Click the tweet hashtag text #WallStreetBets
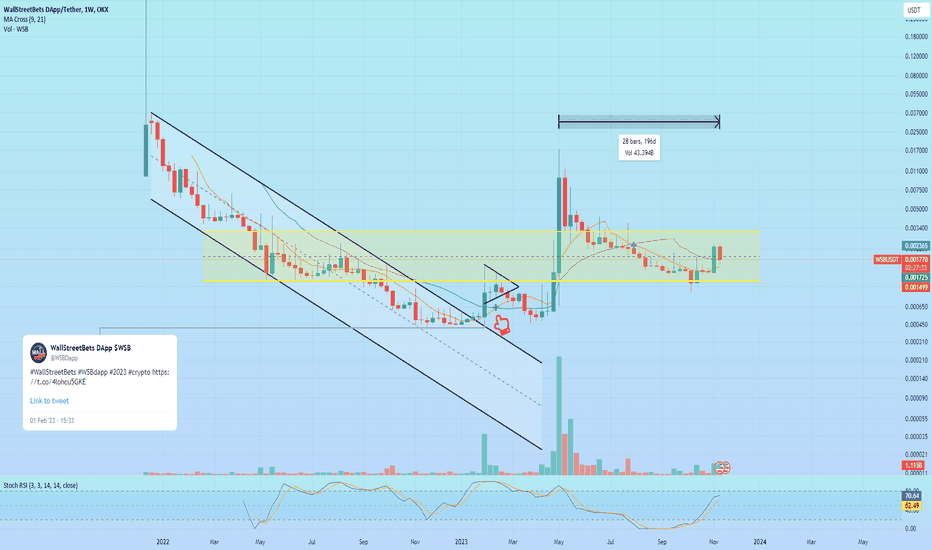 [x=52, y=372]
